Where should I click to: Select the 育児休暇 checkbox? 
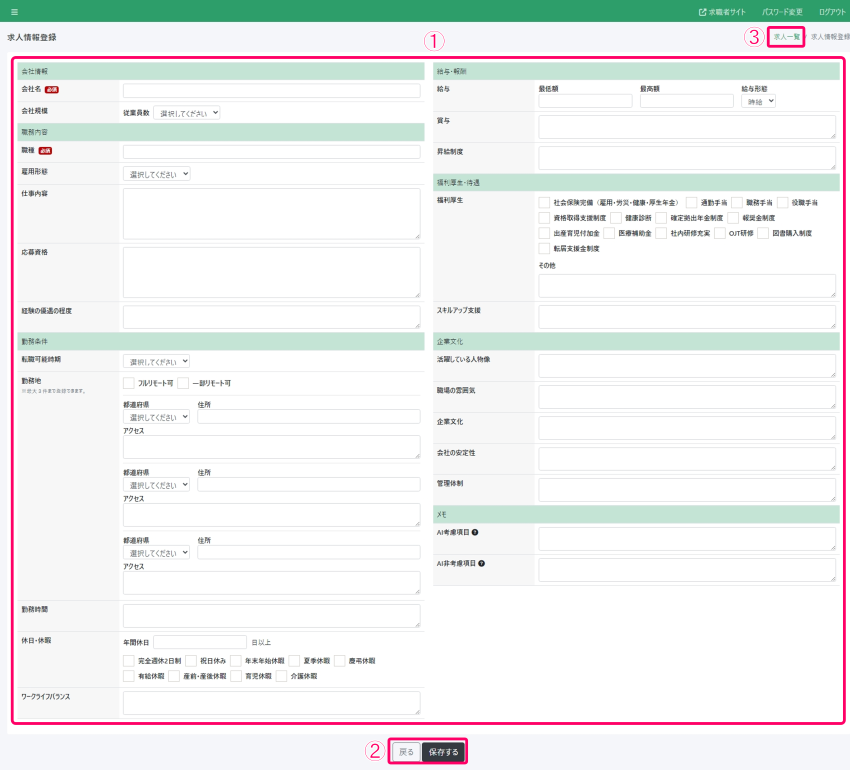click(236, 676)
